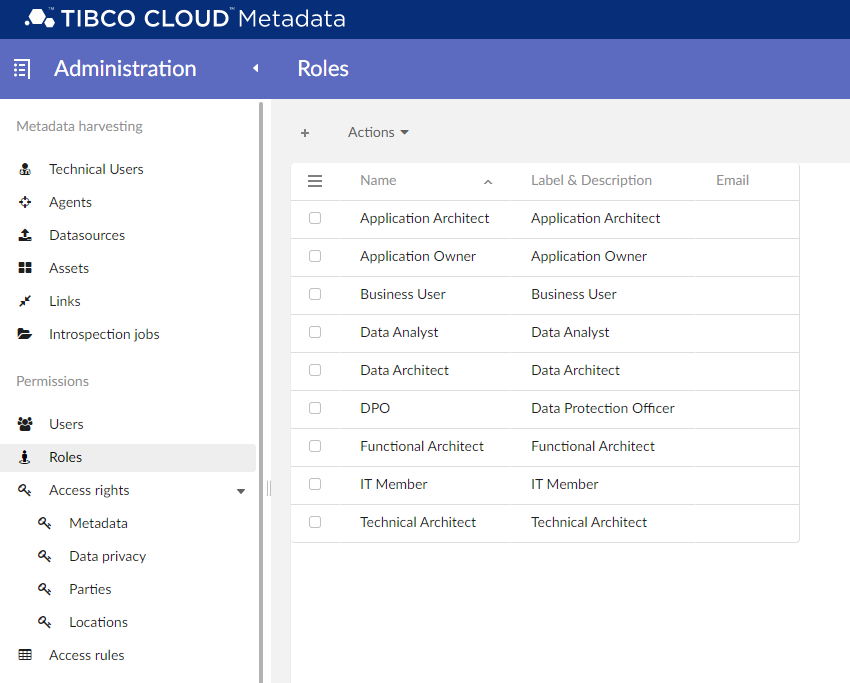Check the Business User row checkbox
The image size is (850, 683).
tap(315, 294)
